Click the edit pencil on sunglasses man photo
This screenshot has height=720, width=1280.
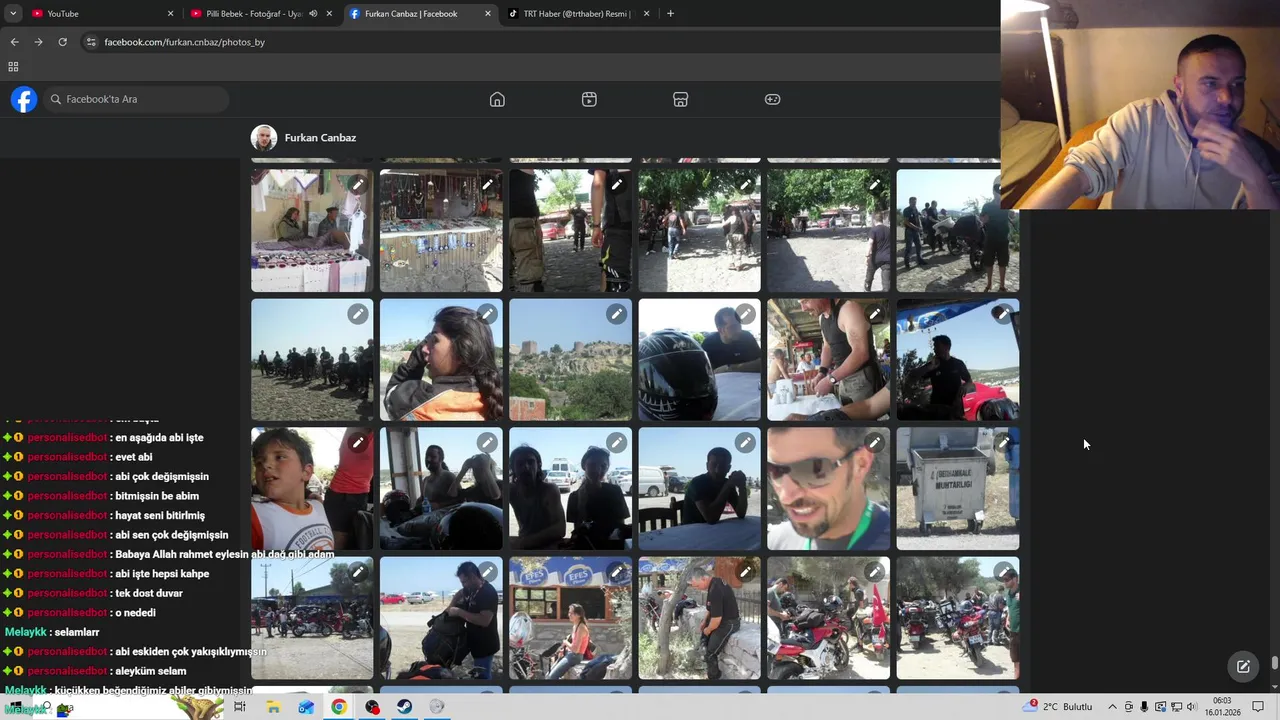coord(874,443)
